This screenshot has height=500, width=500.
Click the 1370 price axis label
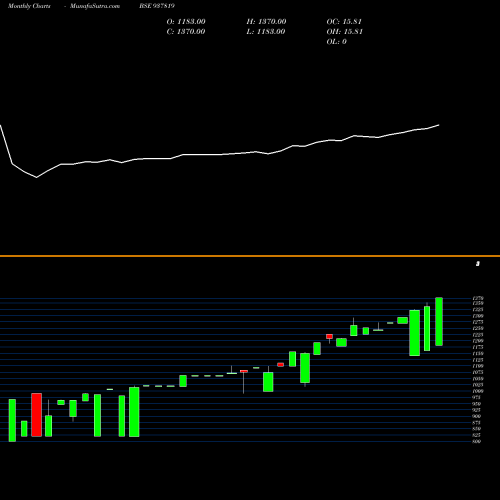point(478,298)
